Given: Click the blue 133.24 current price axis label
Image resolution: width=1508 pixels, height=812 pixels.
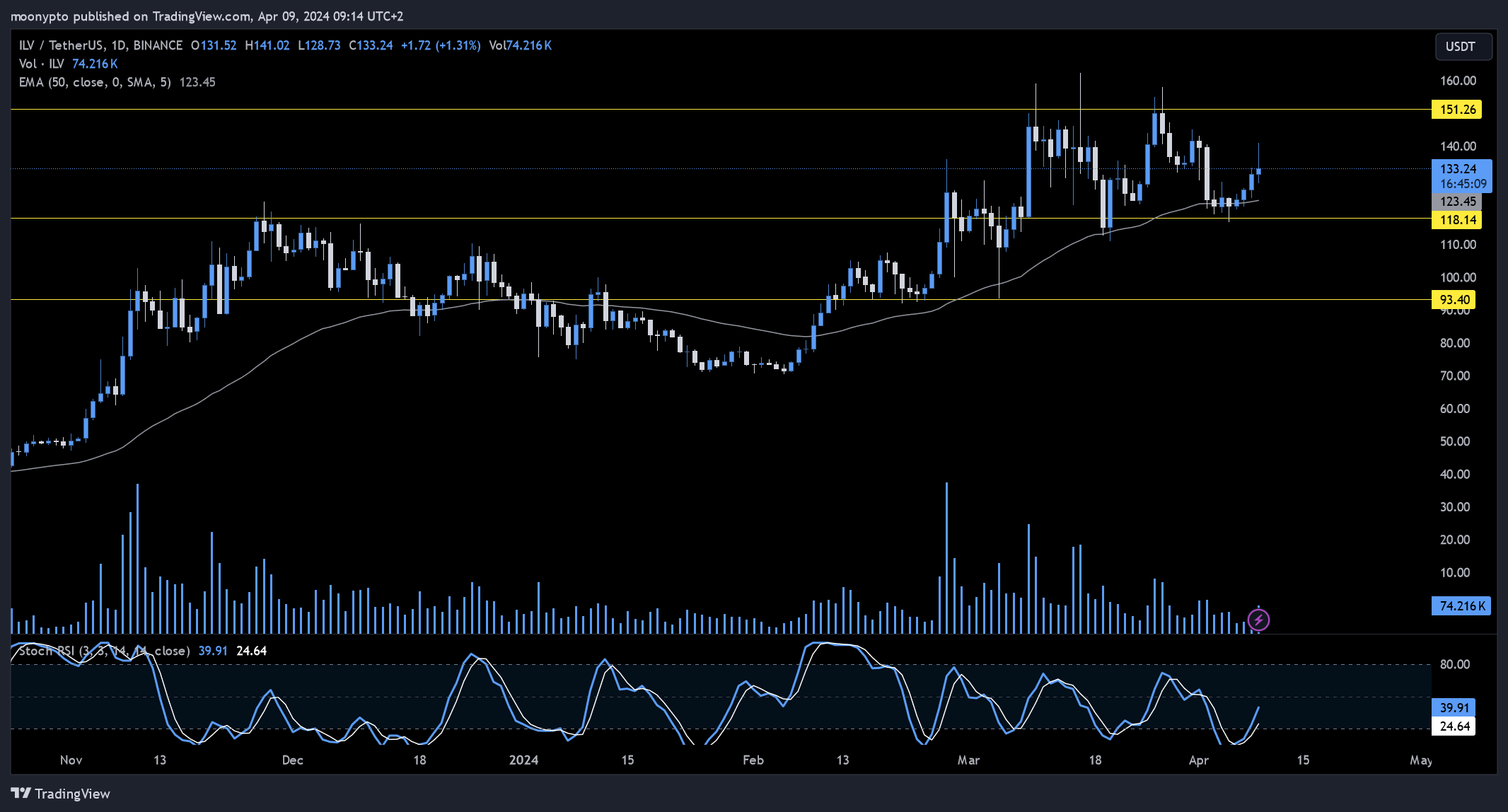Looking at the screenshot, I should tap(1458, 169).
